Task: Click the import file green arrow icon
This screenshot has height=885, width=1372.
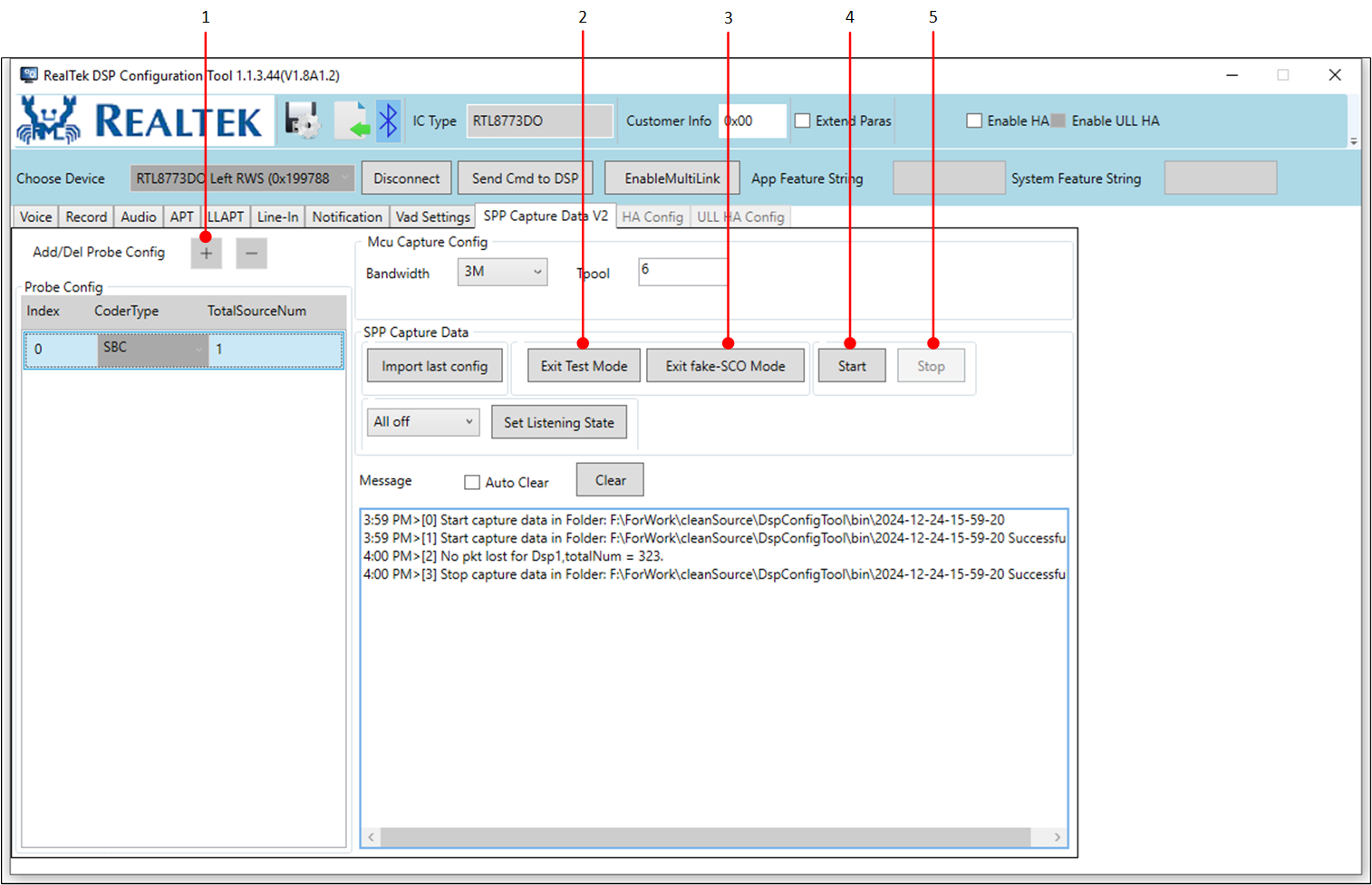Action: 353,120
